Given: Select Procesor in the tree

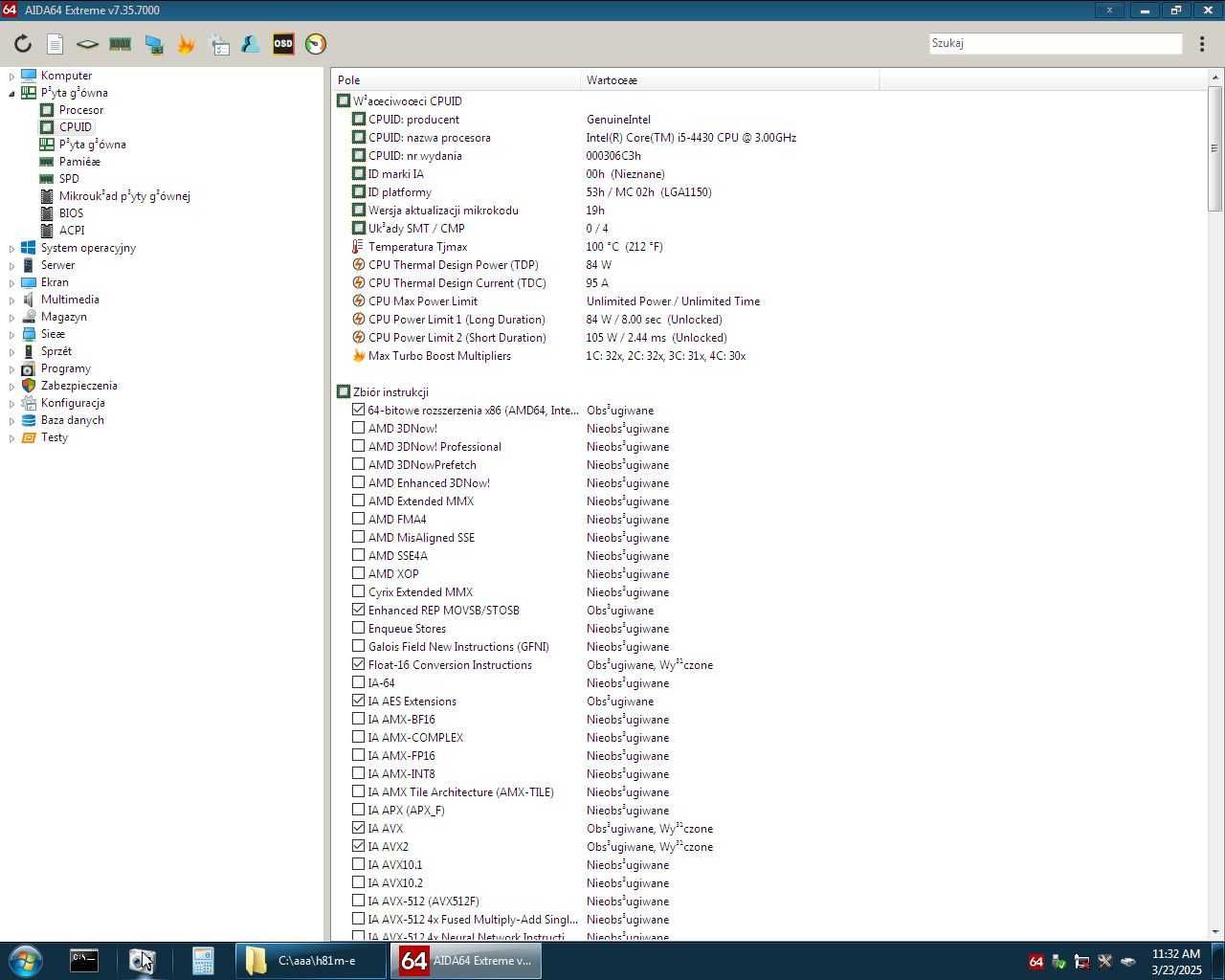Looking at the screenshot, I should click(x=81, y=110).
